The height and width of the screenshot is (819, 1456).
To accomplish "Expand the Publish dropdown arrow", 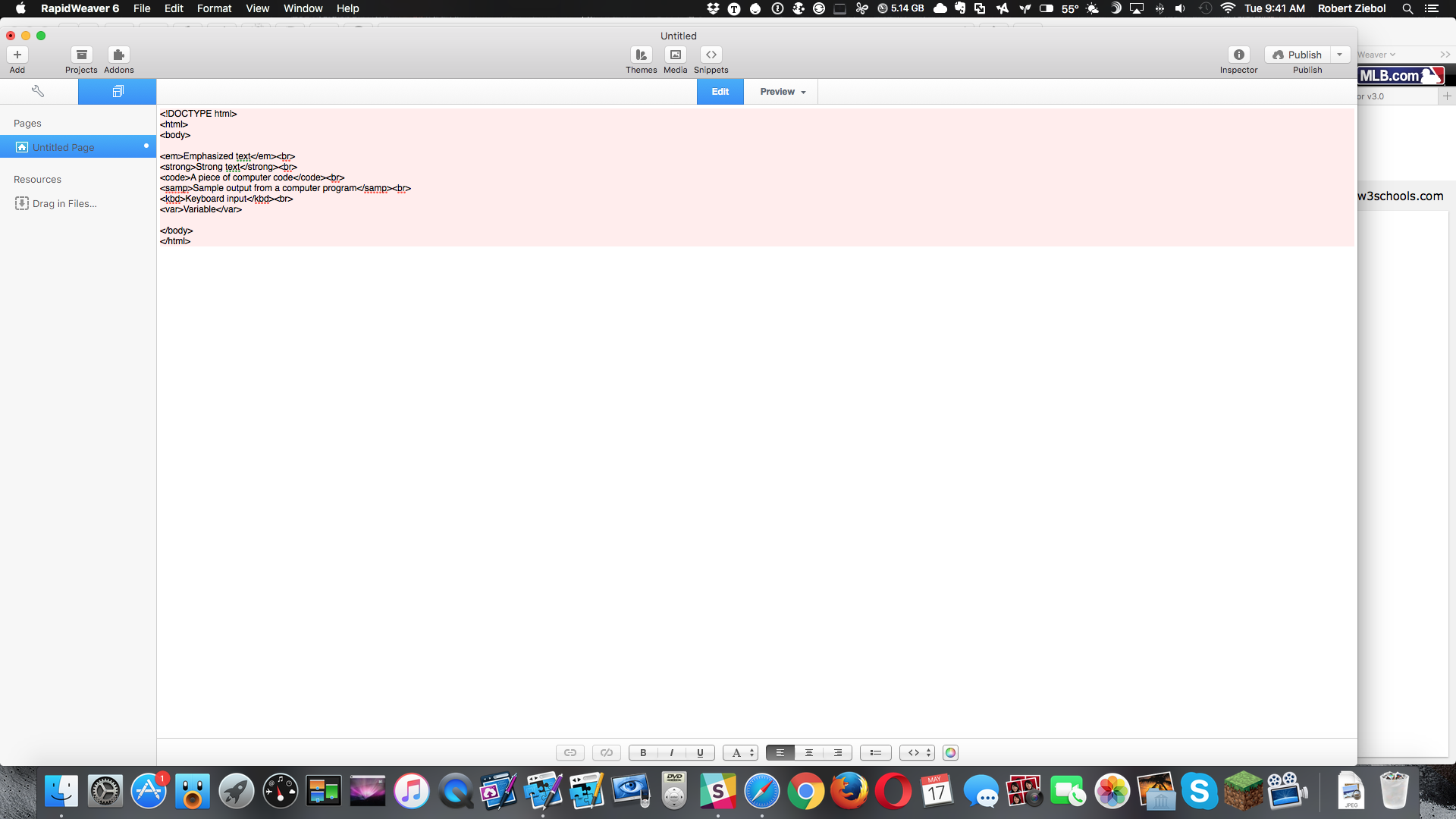I will click(x=1340, y=55).
